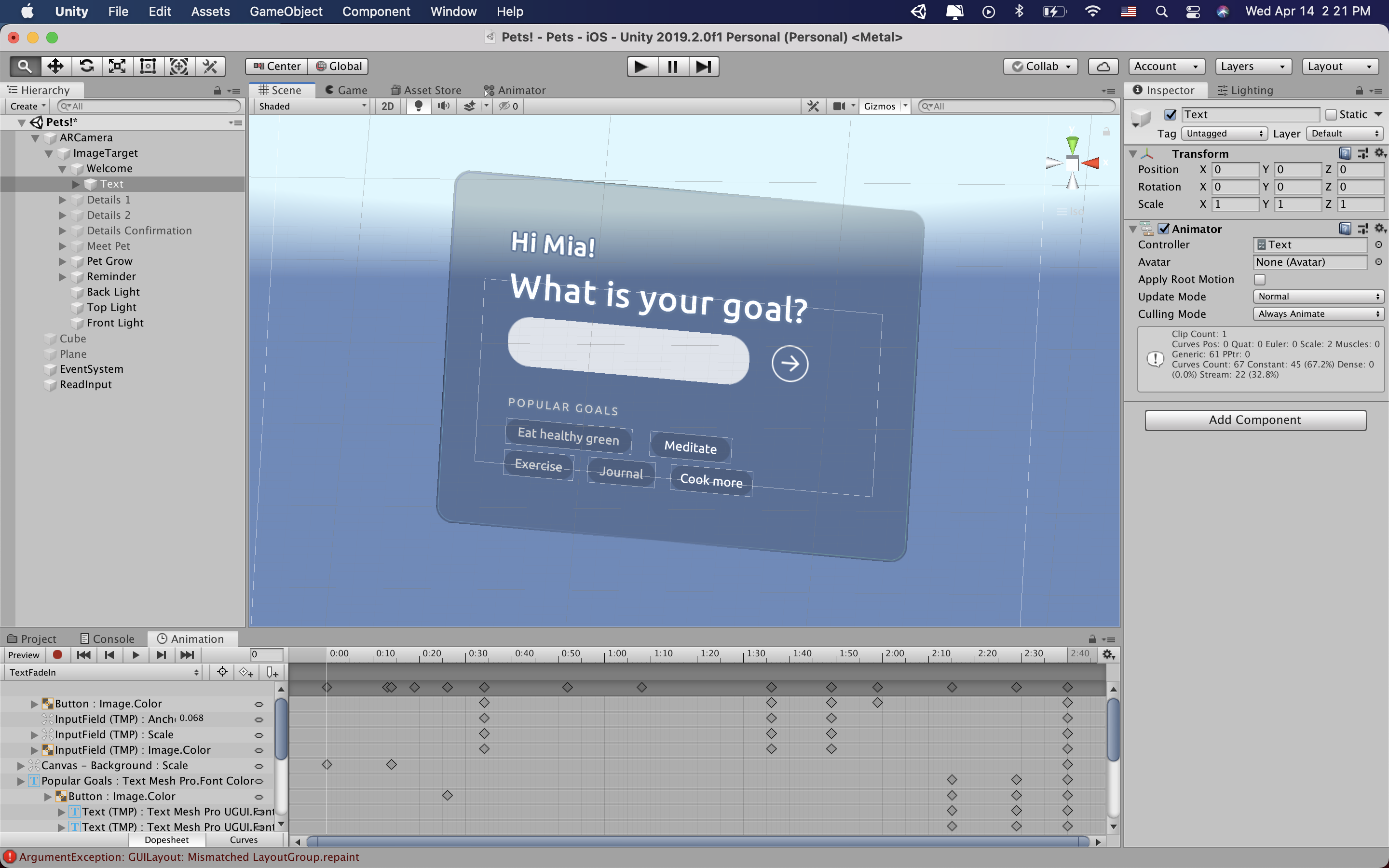Image resolution: width=1389 pixels, height=868 pixels.
Task: Open Animator component settings gear
Action: [1379, 229]
